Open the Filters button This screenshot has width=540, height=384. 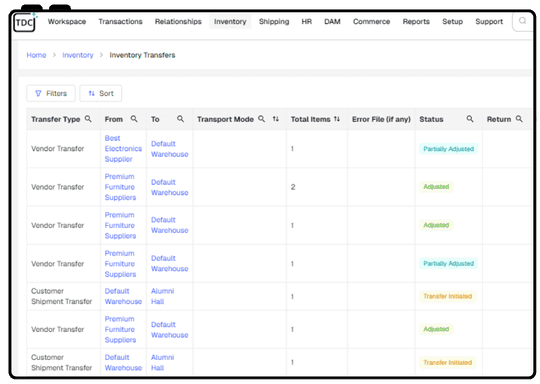pos(51,93)
